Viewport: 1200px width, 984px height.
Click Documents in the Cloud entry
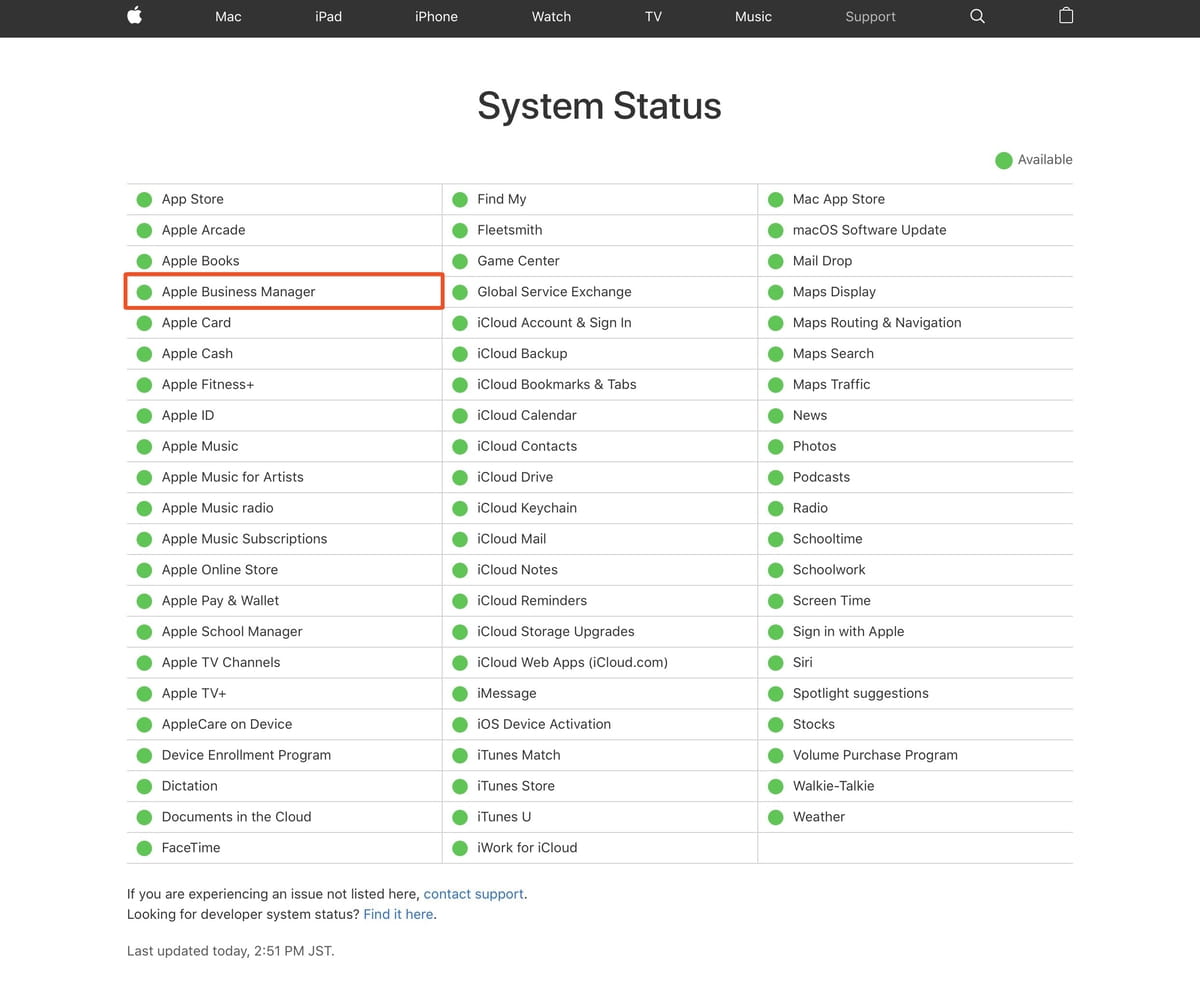(236, 817)
